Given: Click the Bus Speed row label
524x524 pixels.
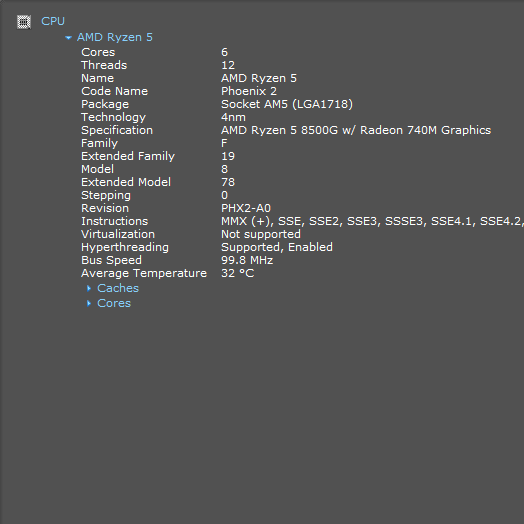Looking at the screenshot, I should (x=112, y=260).
